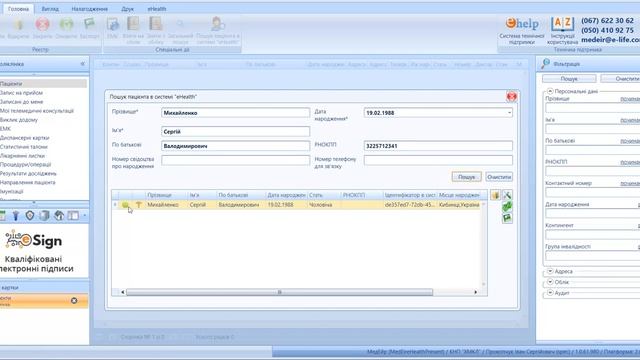Click the gray cube icon in left navigation strip
The image size is (640, 360).
(x=44, y=216)
